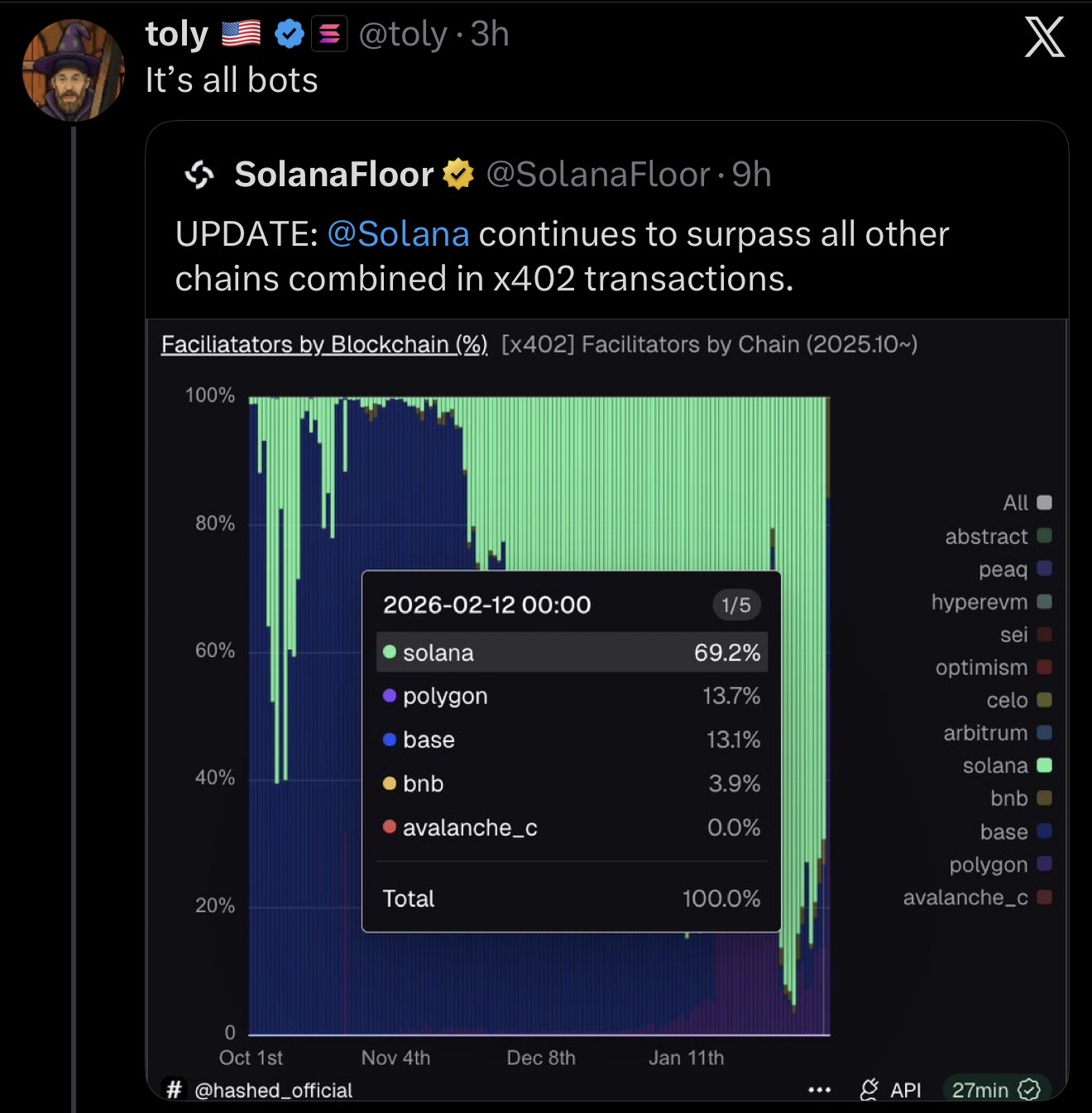Click toly's blue verified badge
The width and height of the screenshot is (1092, 1113).
pyautogui.click(x=289, y=34)
